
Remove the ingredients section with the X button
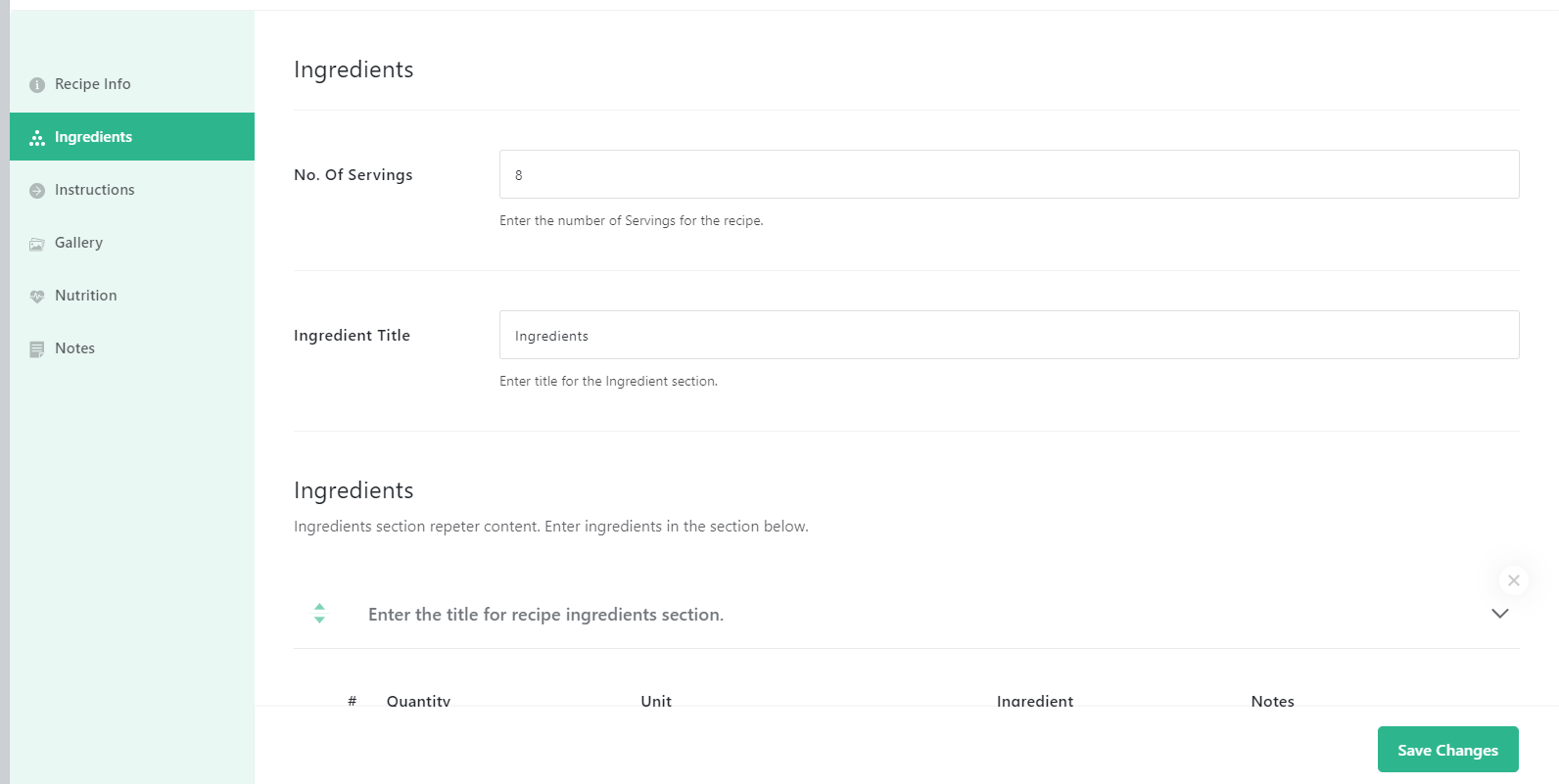click(1514, 580)
